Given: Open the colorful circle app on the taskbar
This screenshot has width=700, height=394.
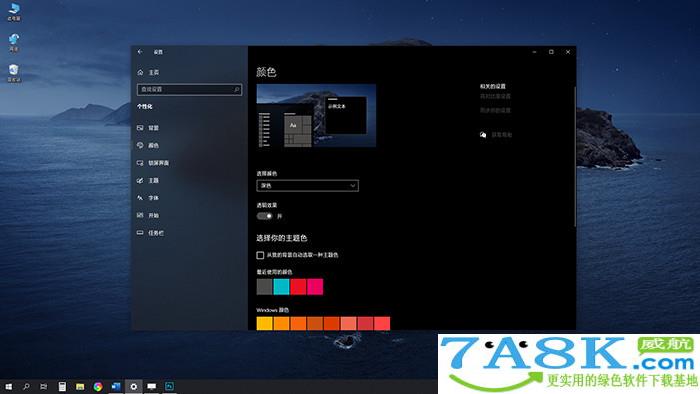Looking at the screenshot, I should [98, 386].
